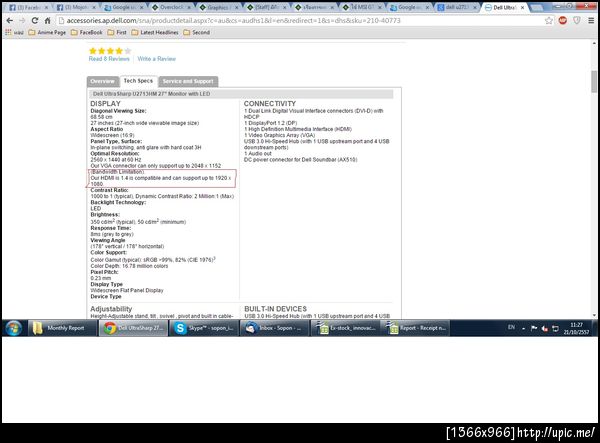Open the Skype taskbar window
Viewport: 600px width, 443px height.
pyautogui.click(x=204, y=328)
